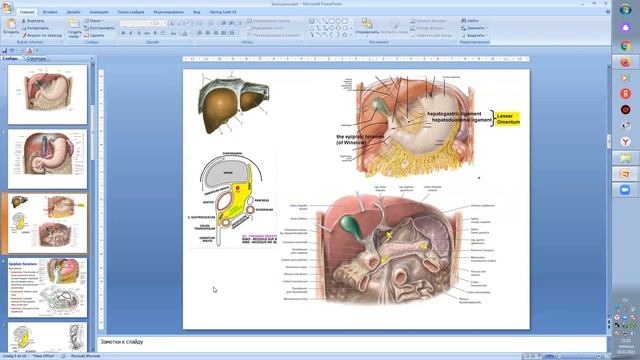Undo last action in quick access toolbar
640x360 pixels.
12,51
